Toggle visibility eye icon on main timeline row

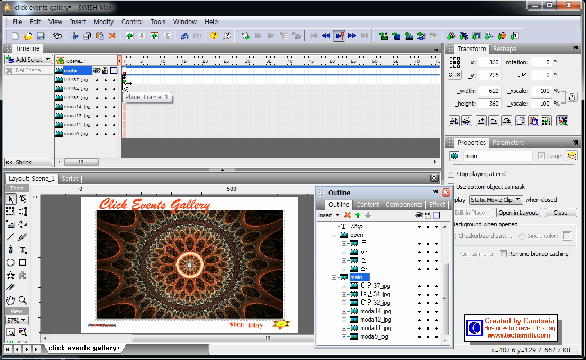coord(97,70)
